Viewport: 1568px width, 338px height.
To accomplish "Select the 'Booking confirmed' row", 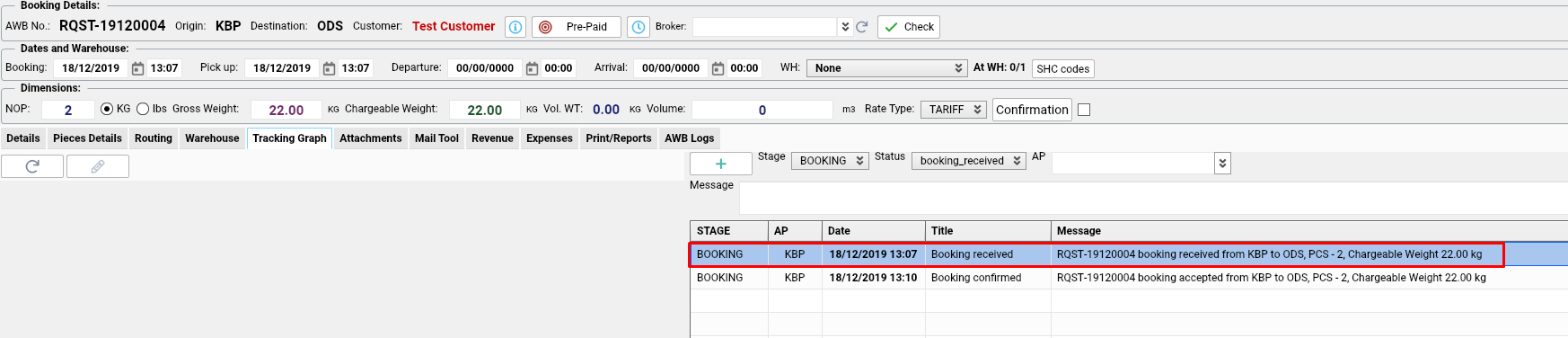I will point(1129,278).
